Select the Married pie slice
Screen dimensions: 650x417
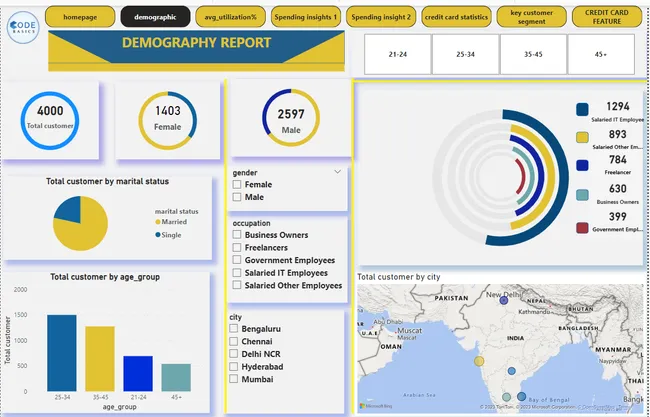point(85,232)
